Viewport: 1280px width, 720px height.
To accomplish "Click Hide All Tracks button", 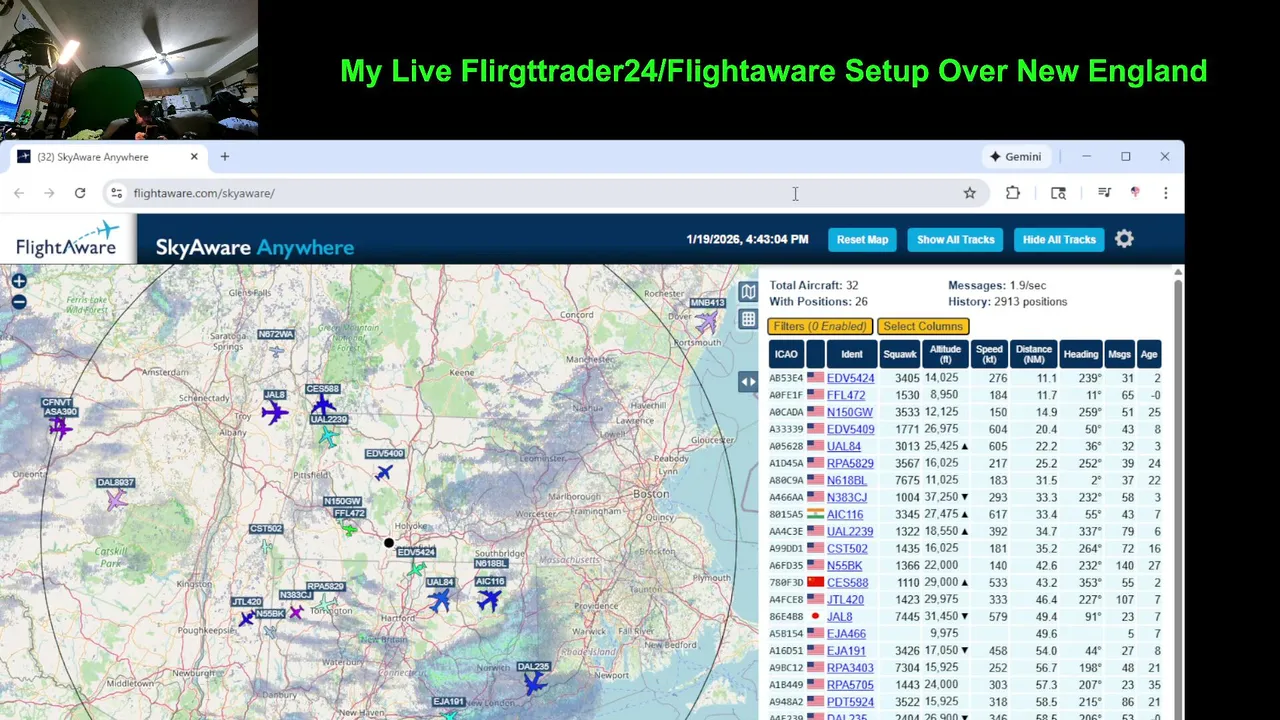I will [1059, 239].
